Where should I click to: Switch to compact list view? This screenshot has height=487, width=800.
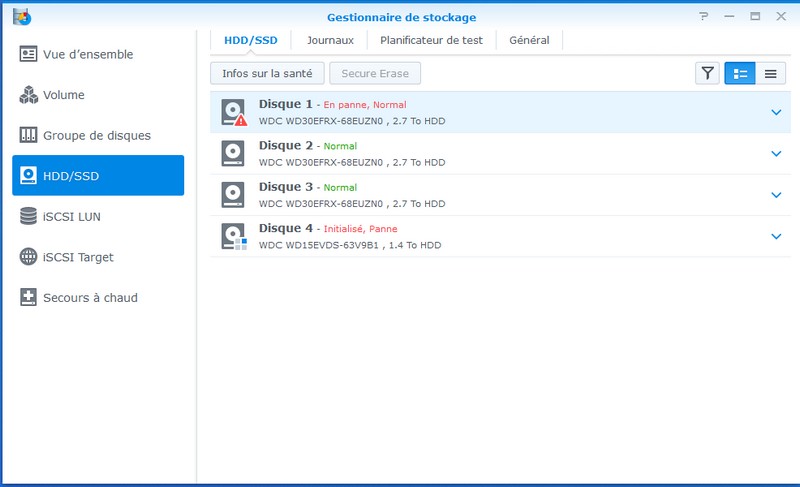(x=770, y=73)
